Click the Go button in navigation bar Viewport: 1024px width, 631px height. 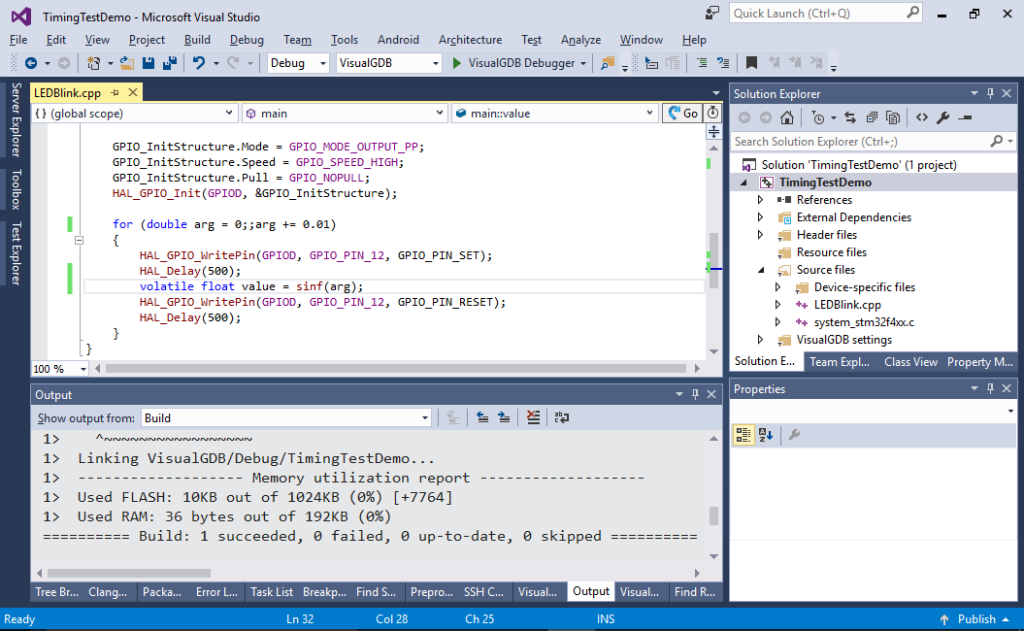tap(682, 113)
